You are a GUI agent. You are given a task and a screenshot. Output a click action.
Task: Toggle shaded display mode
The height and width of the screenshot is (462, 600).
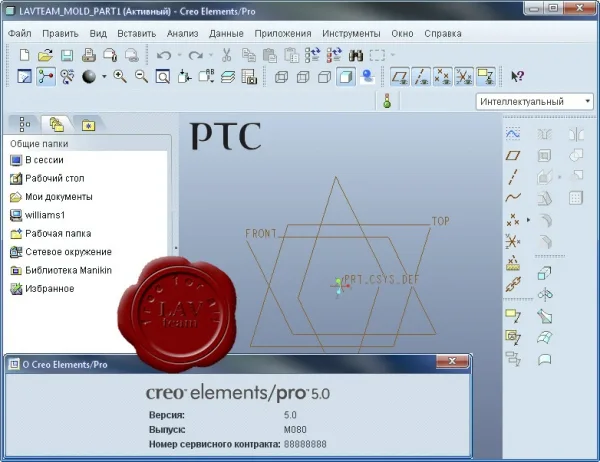pyautogui.click(x=346, y=77)
